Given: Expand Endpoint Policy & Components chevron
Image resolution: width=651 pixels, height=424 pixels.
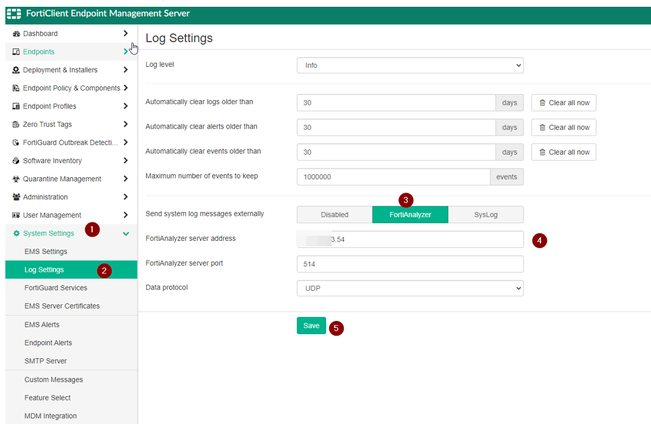Looking at the screenshot, I should [125, 88].
